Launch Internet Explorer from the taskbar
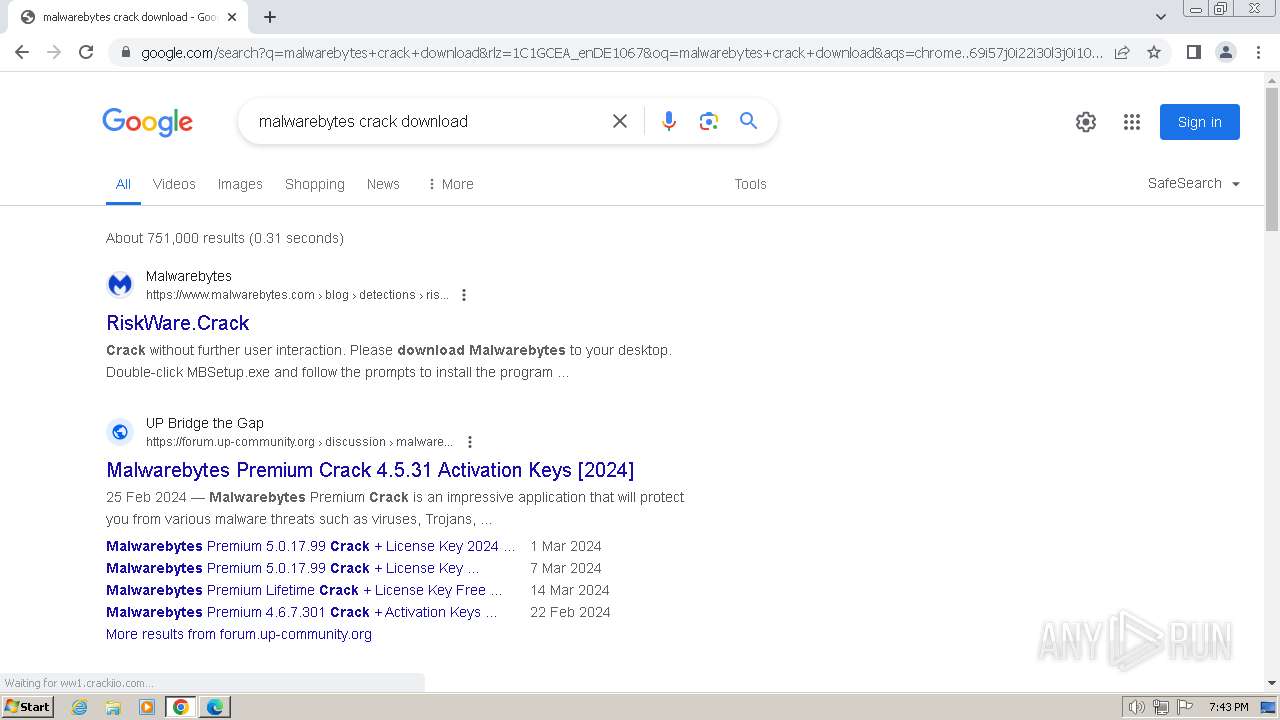 (x=80, y=707)
